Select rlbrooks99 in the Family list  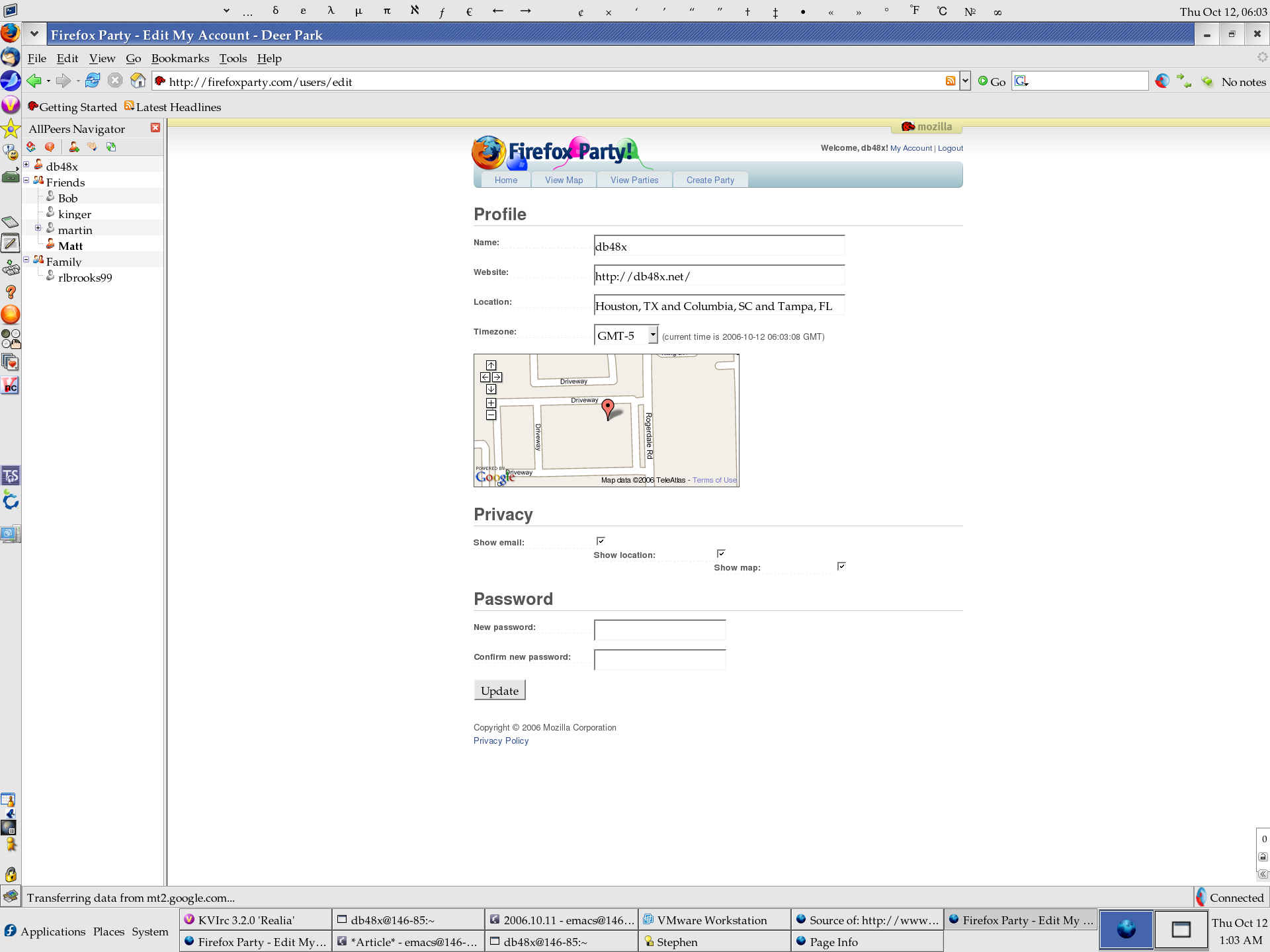(85, 278)
